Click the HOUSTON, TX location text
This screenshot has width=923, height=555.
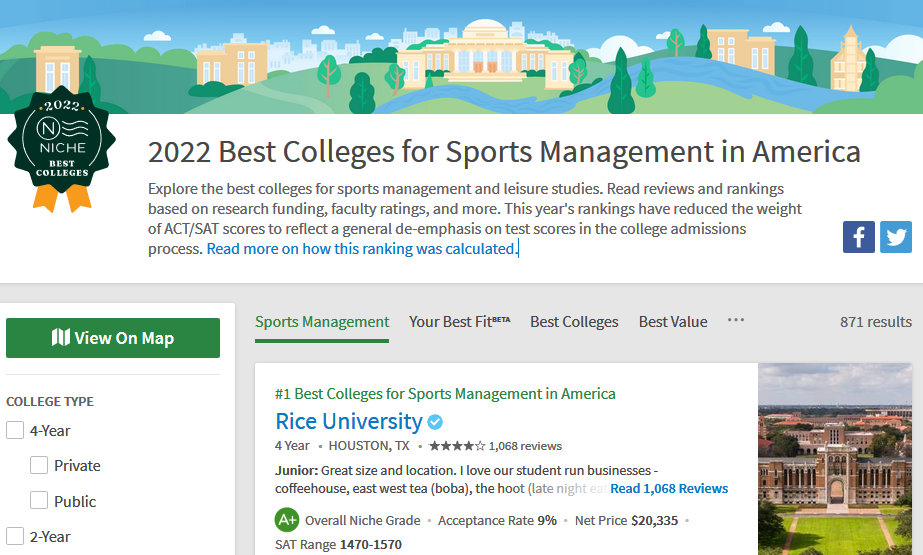coord(368,446)
